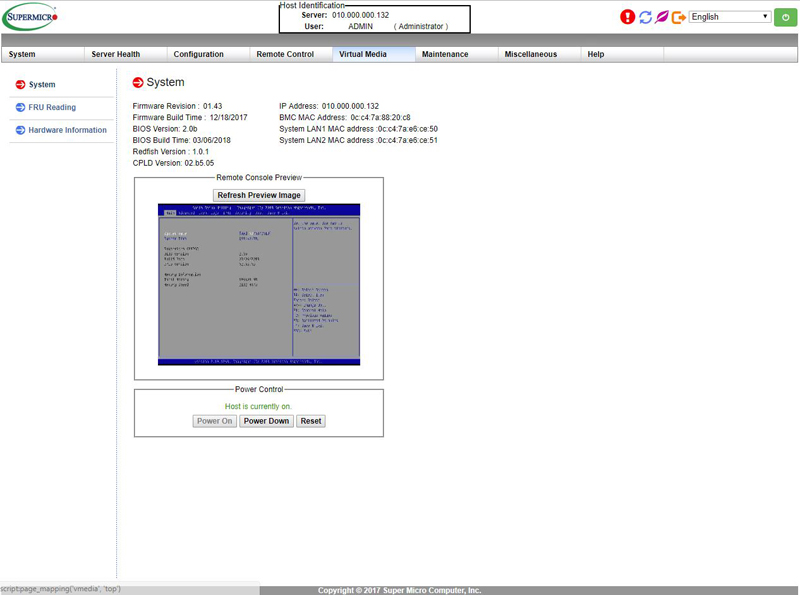Screen dimensions: 800x595
Task: Click the Reset button
Action: 311,421
